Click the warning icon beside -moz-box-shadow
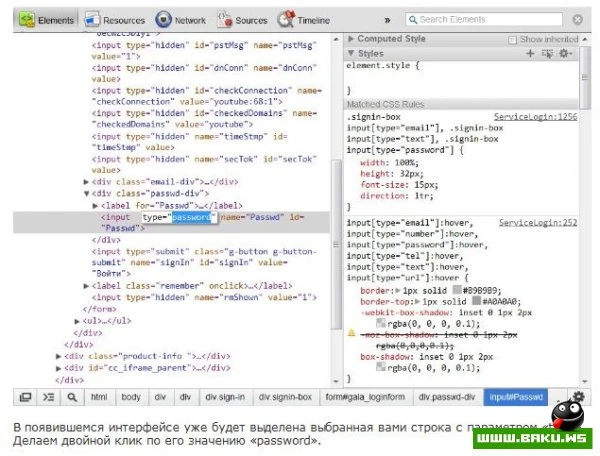This screenshot has height=456, width=600. tap(352, 333)
